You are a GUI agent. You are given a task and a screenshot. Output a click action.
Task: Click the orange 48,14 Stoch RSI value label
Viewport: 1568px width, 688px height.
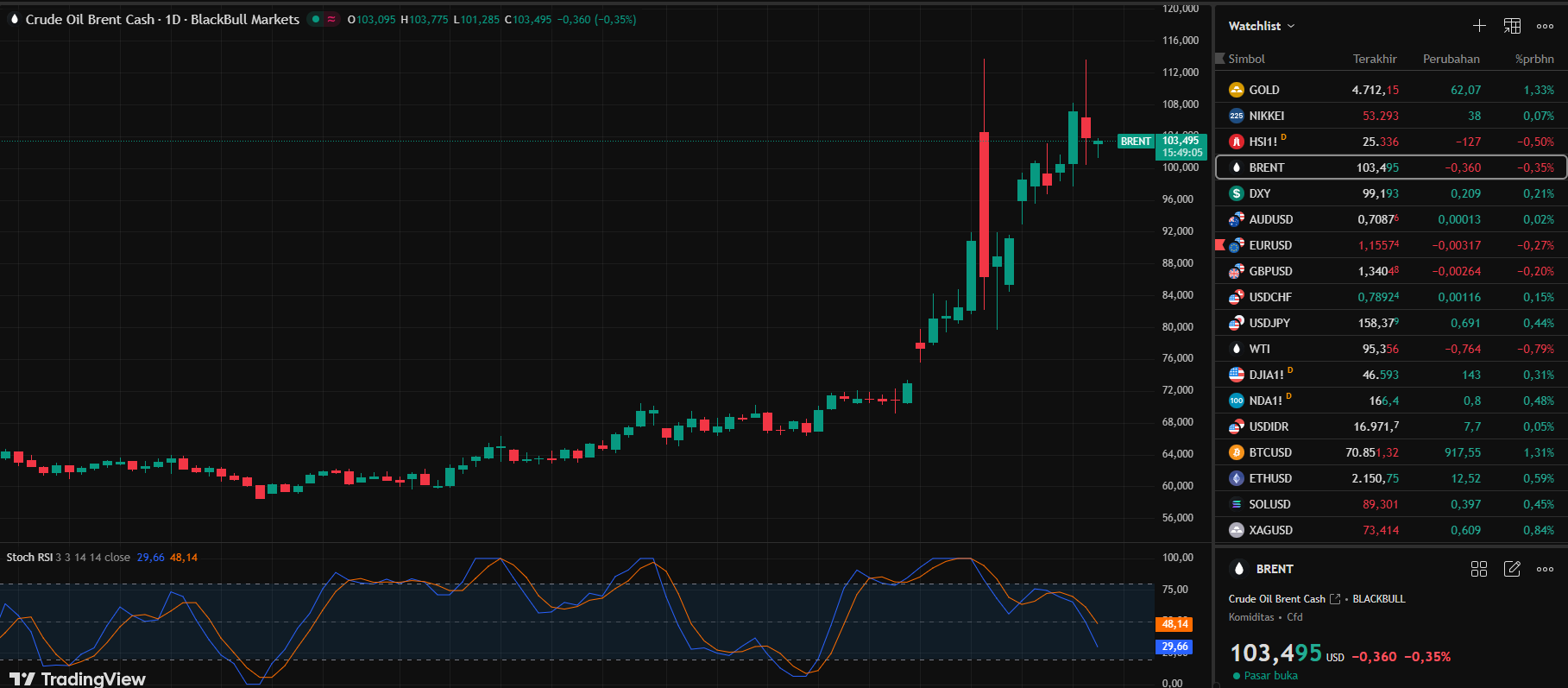pos(1174,624)
